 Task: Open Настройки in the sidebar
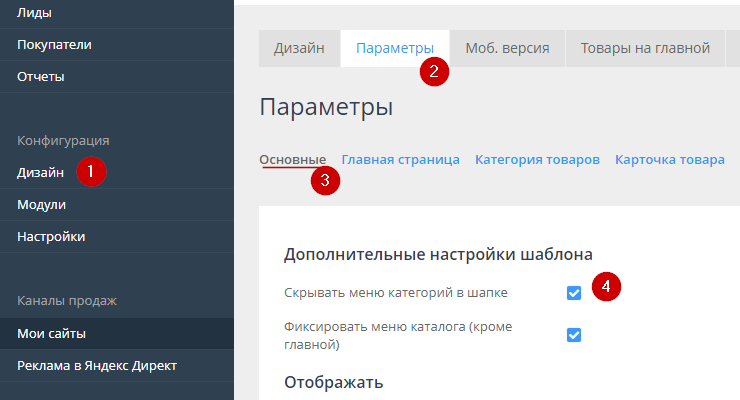click(51, 236)
